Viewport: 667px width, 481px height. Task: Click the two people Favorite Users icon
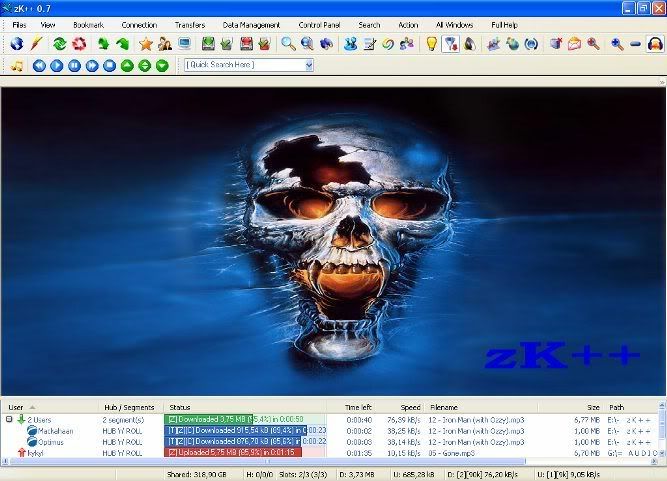pos(165,44)
